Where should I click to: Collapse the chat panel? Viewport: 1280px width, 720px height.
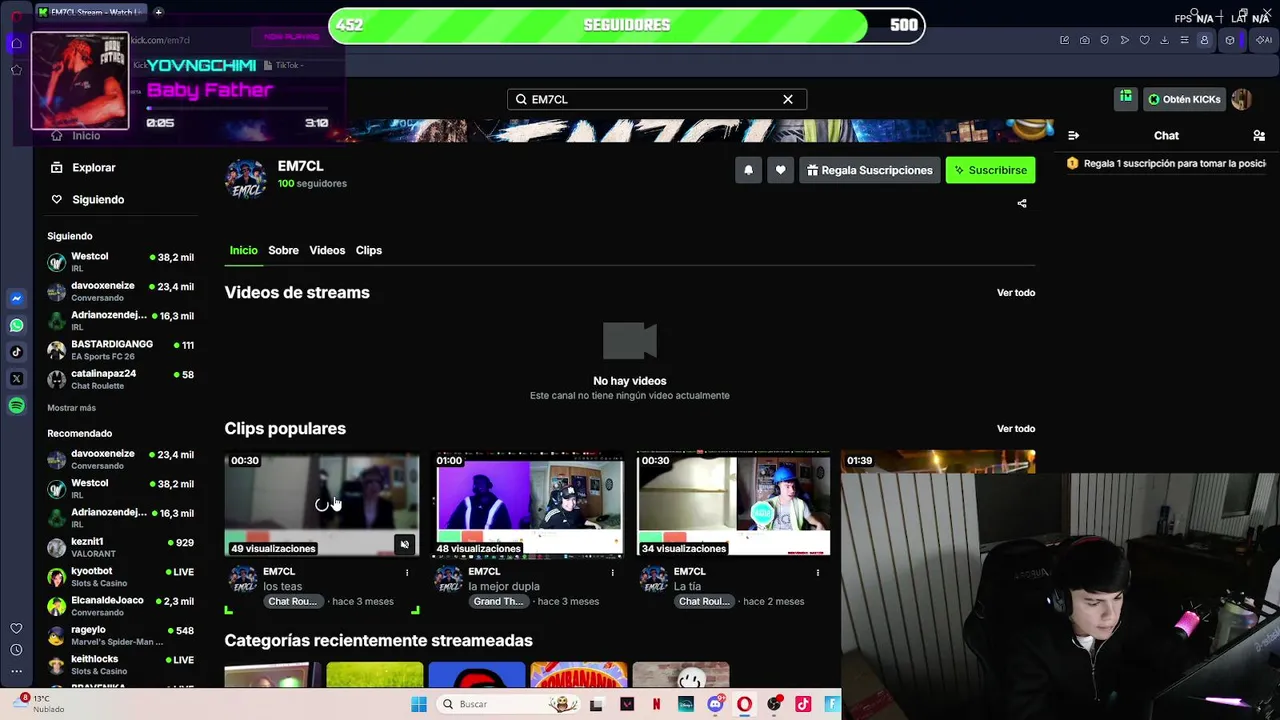[x=1073, y=135]
